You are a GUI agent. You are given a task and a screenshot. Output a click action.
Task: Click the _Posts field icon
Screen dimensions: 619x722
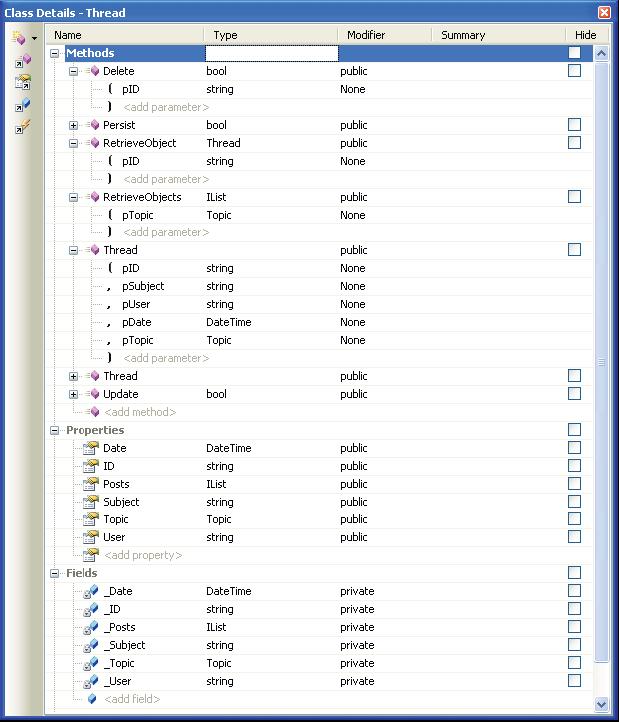coord(91,627)
